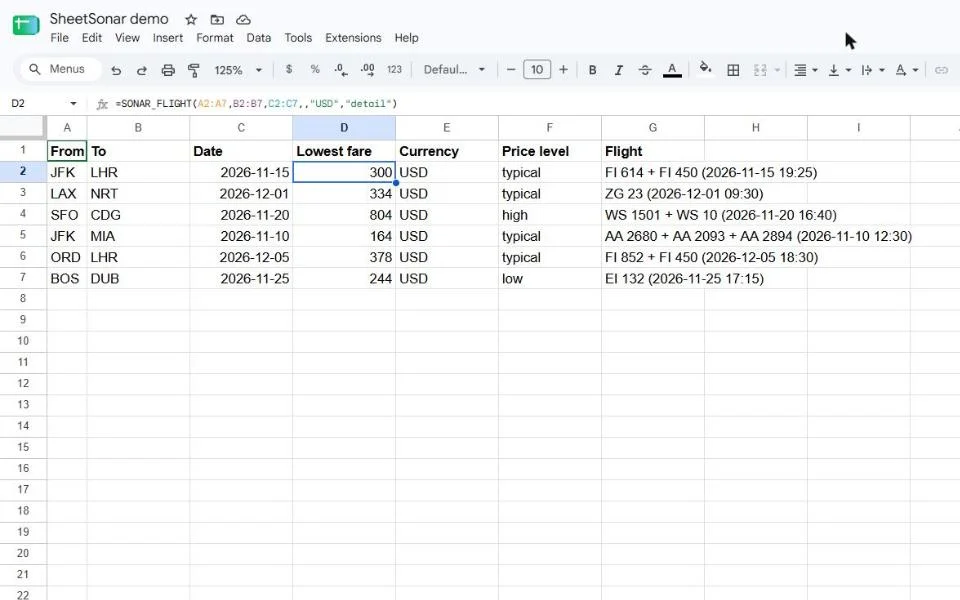
Task: Select the Price level header cell
Action: (x=550, y=151)
